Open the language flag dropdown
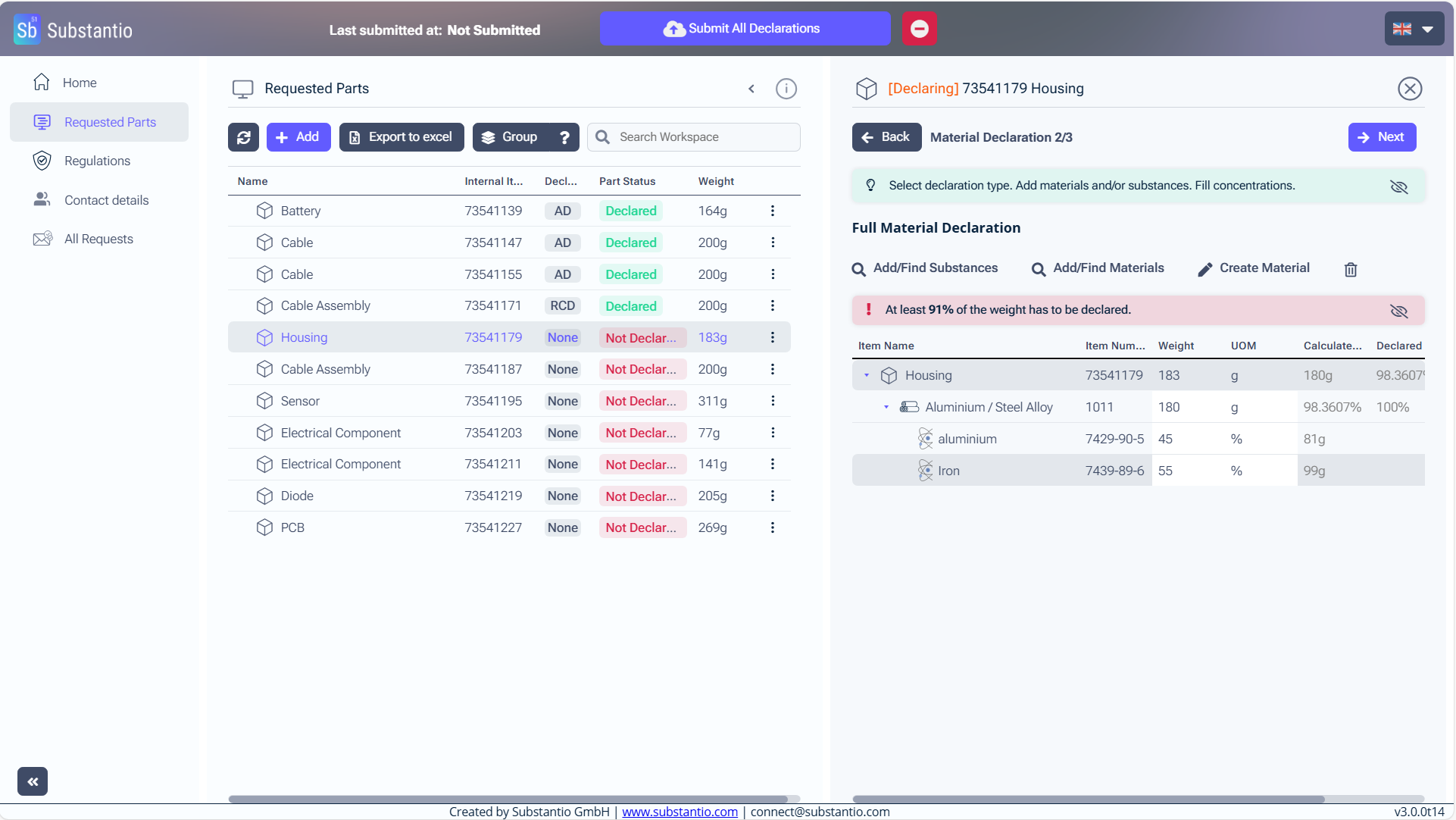The width and height of the screenshot is (1456, 820). (1414, 29)
